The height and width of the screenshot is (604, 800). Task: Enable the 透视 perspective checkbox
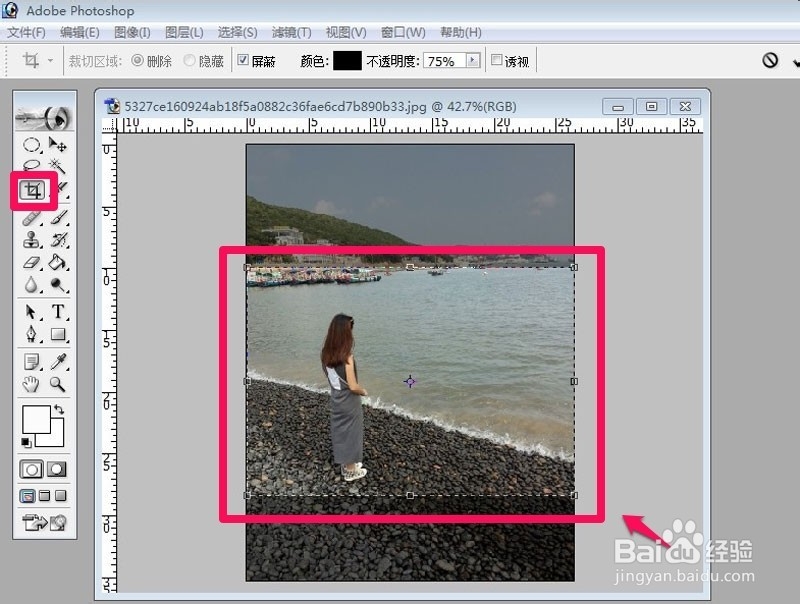pyautogui.click(x=496, y=60)
